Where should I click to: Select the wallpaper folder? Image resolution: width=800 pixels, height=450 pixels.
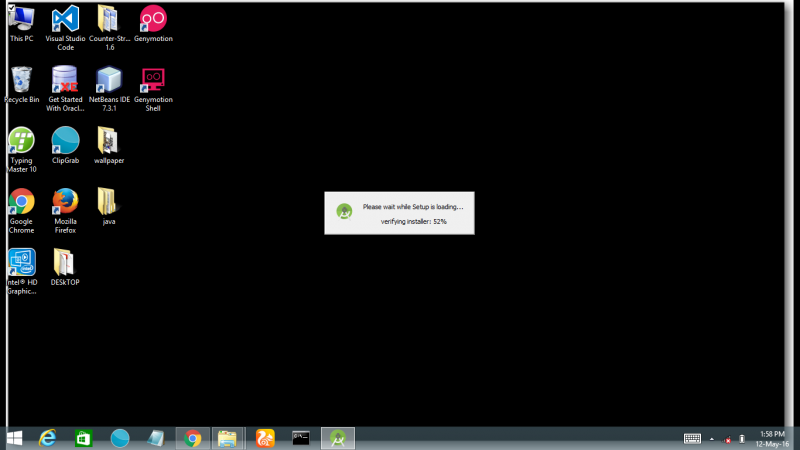[x=109, y=145]
